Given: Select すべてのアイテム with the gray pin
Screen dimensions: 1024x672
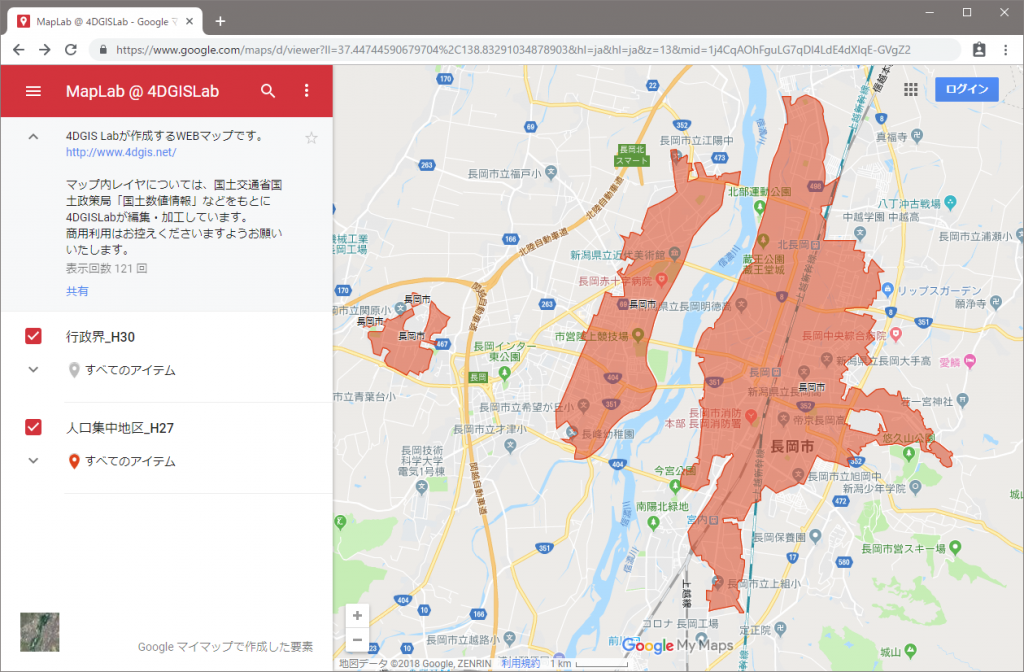Looking at the screenshot, I should click(x=122, y=370).
